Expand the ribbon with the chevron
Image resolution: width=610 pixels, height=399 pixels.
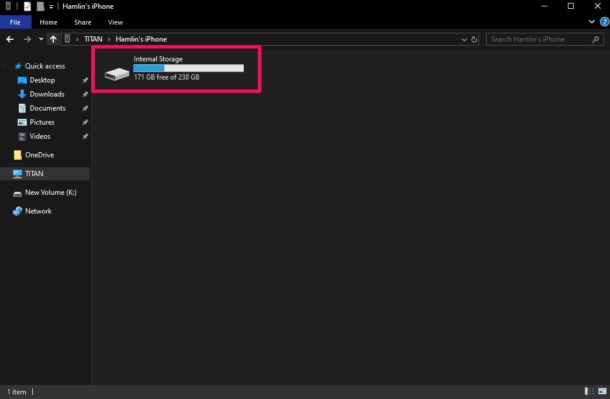(591, 22)
